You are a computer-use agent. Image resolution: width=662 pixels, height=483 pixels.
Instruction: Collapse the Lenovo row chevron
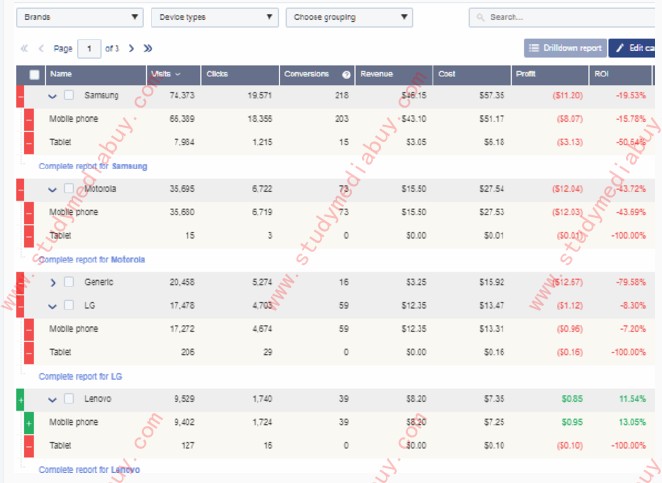coord(52,399)
